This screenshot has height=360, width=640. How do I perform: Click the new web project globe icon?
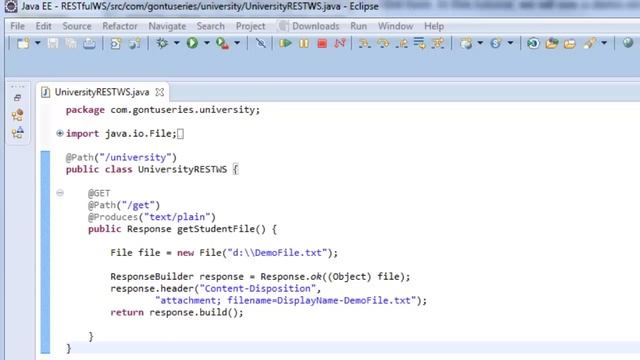pos(466,43)
